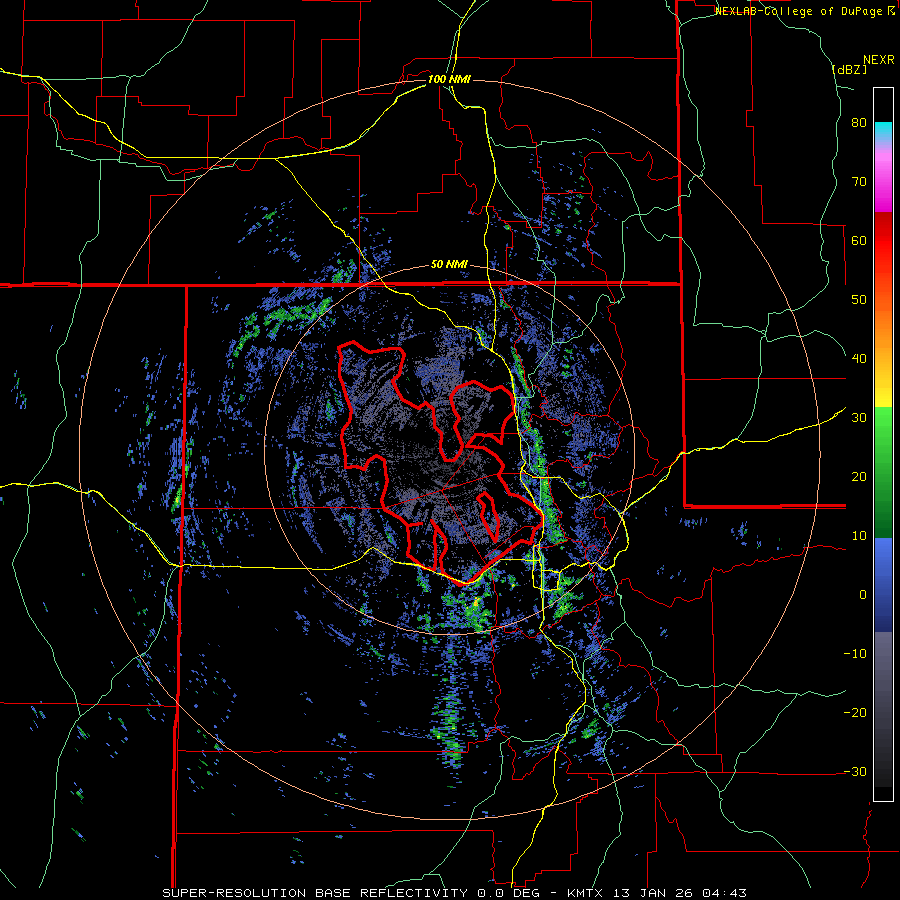
Task: Click the 40 value on dBZ scale
Action: (859, 359)
